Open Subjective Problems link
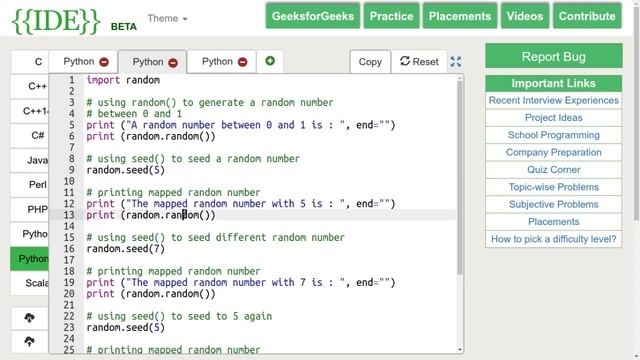The height and width of the screenshot is (360, 640). [x=554, y=204]
